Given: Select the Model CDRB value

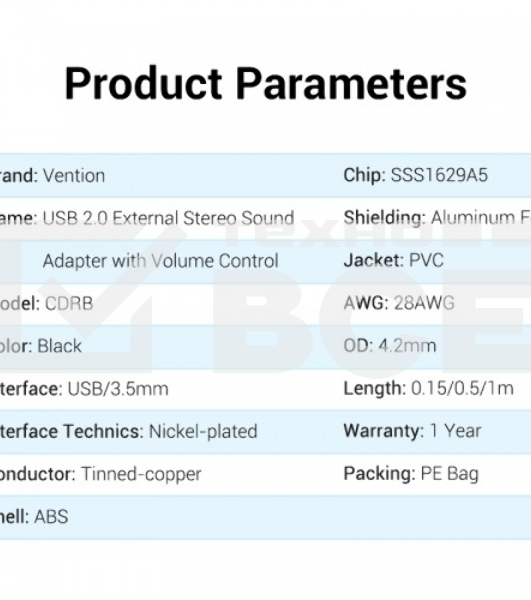Looking at the screenshot, I should click(69, 303).
